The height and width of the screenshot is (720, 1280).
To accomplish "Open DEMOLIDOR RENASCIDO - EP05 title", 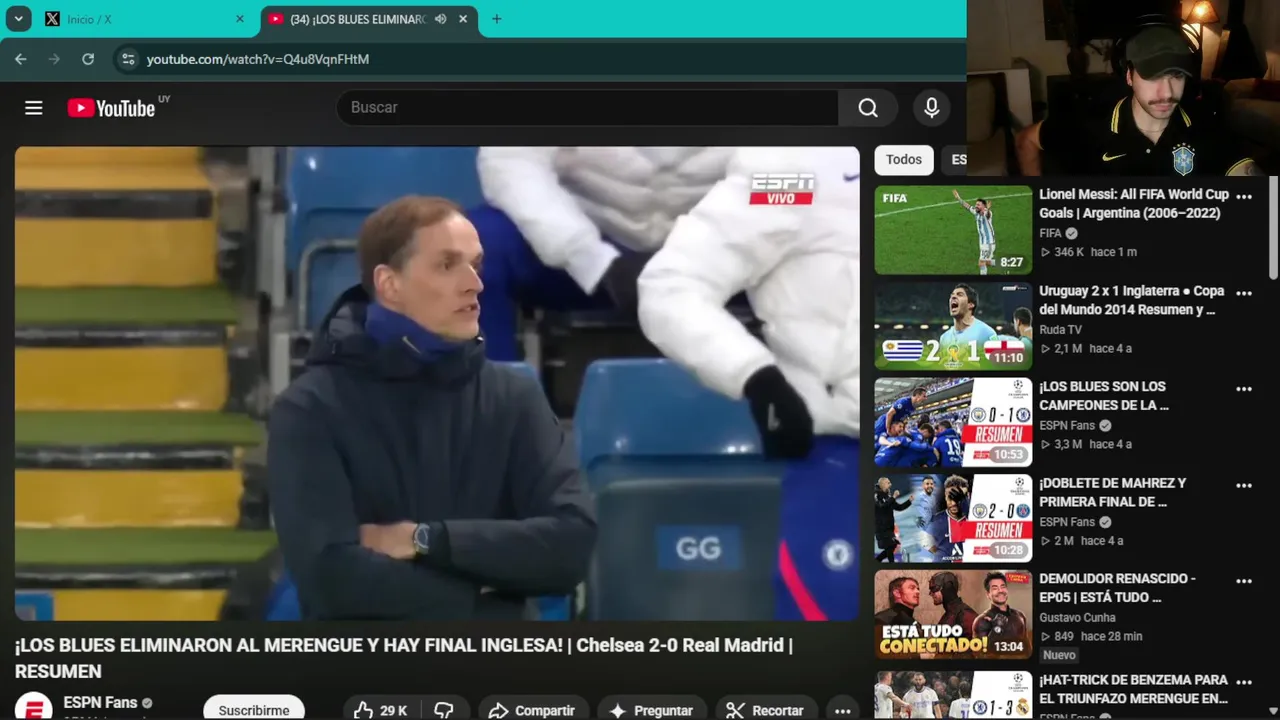I will click(1117, 588).
